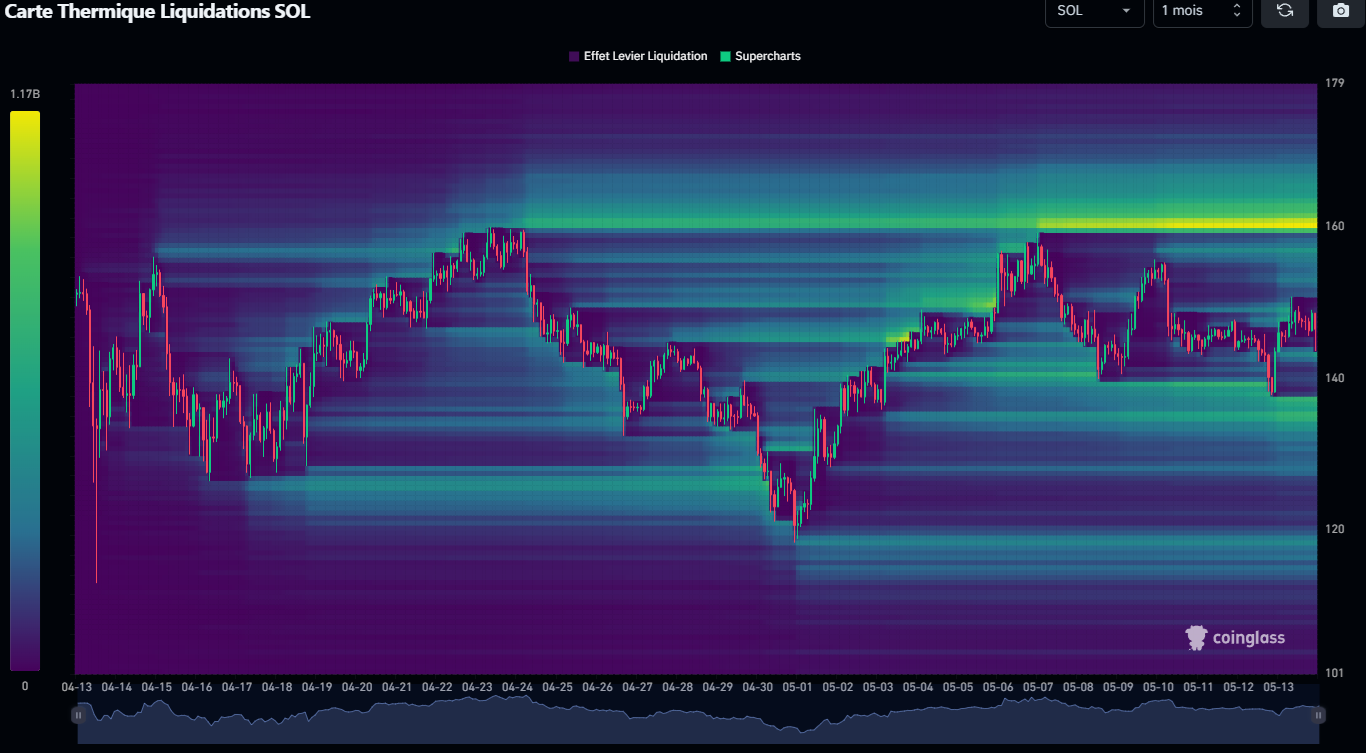Click the 05-01 date label on time axis

797,688
